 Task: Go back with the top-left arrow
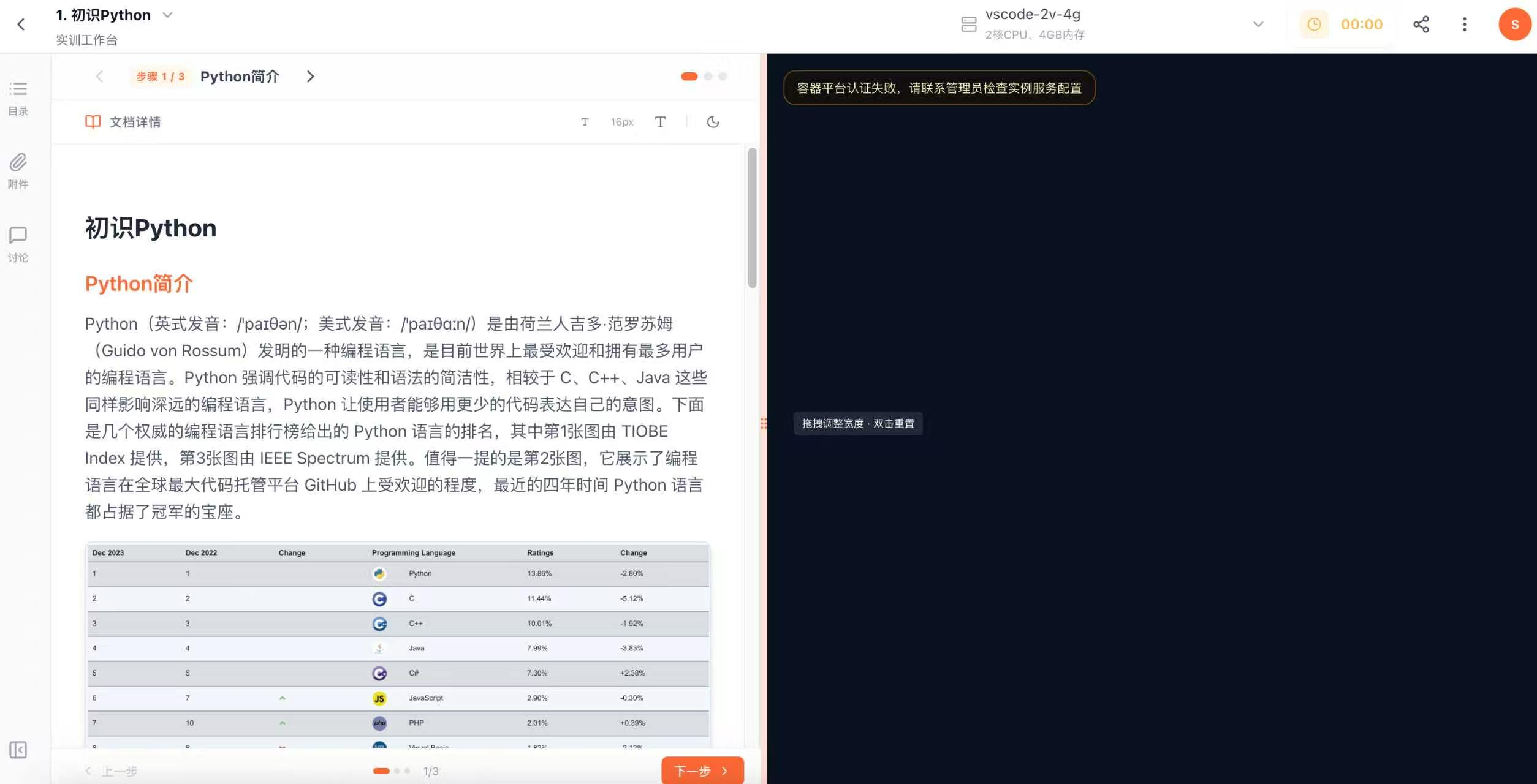22,24
